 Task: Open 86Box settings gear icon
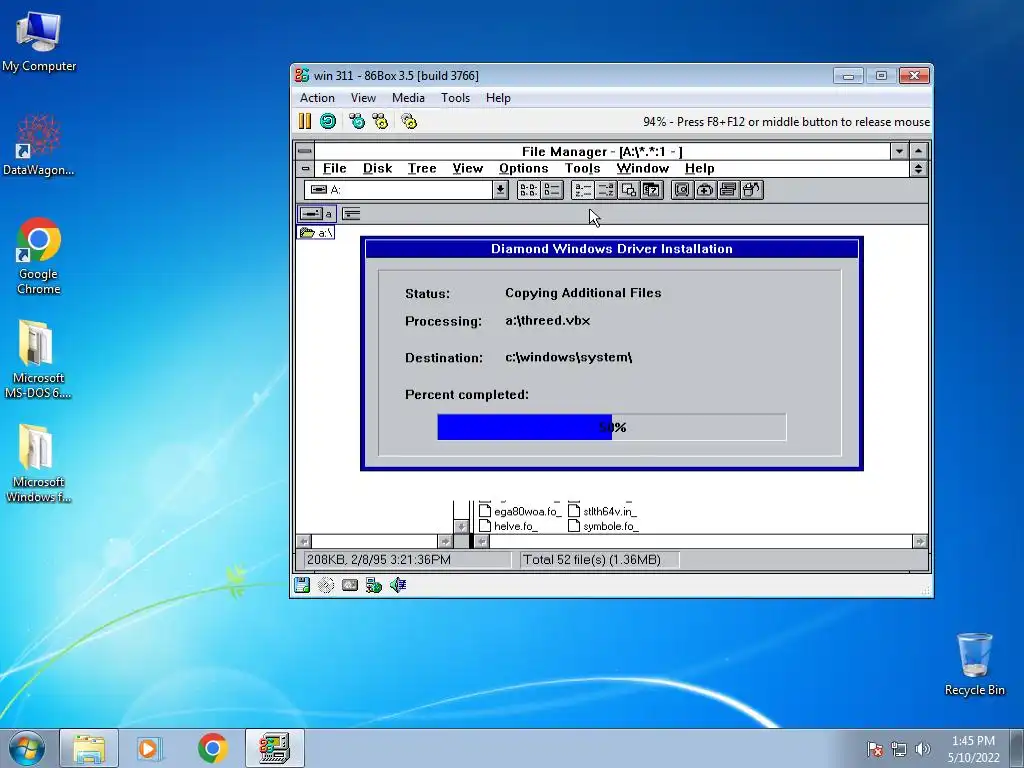coord(409,121)
